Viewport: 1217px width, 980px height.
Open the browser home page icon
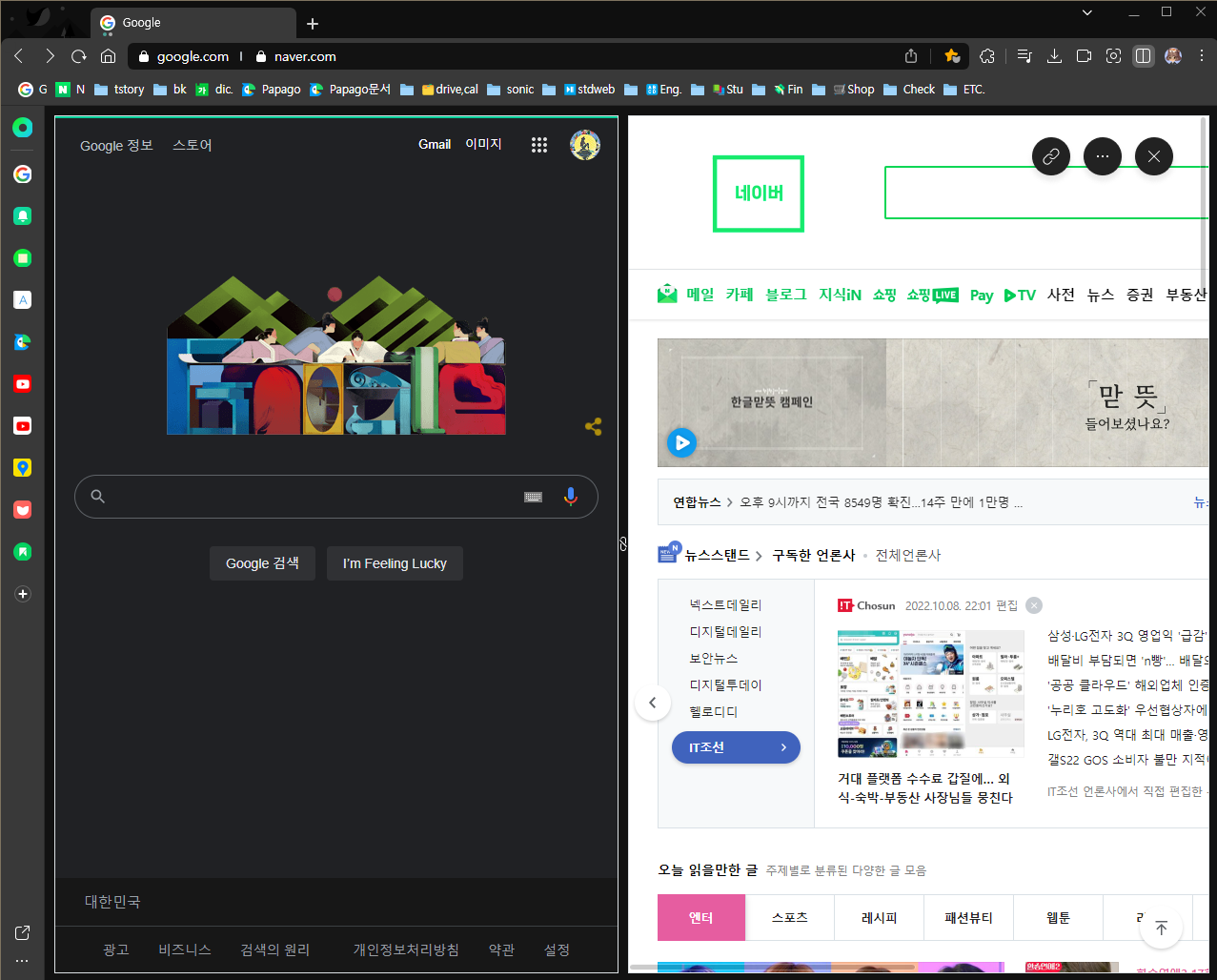coord(108,56)
